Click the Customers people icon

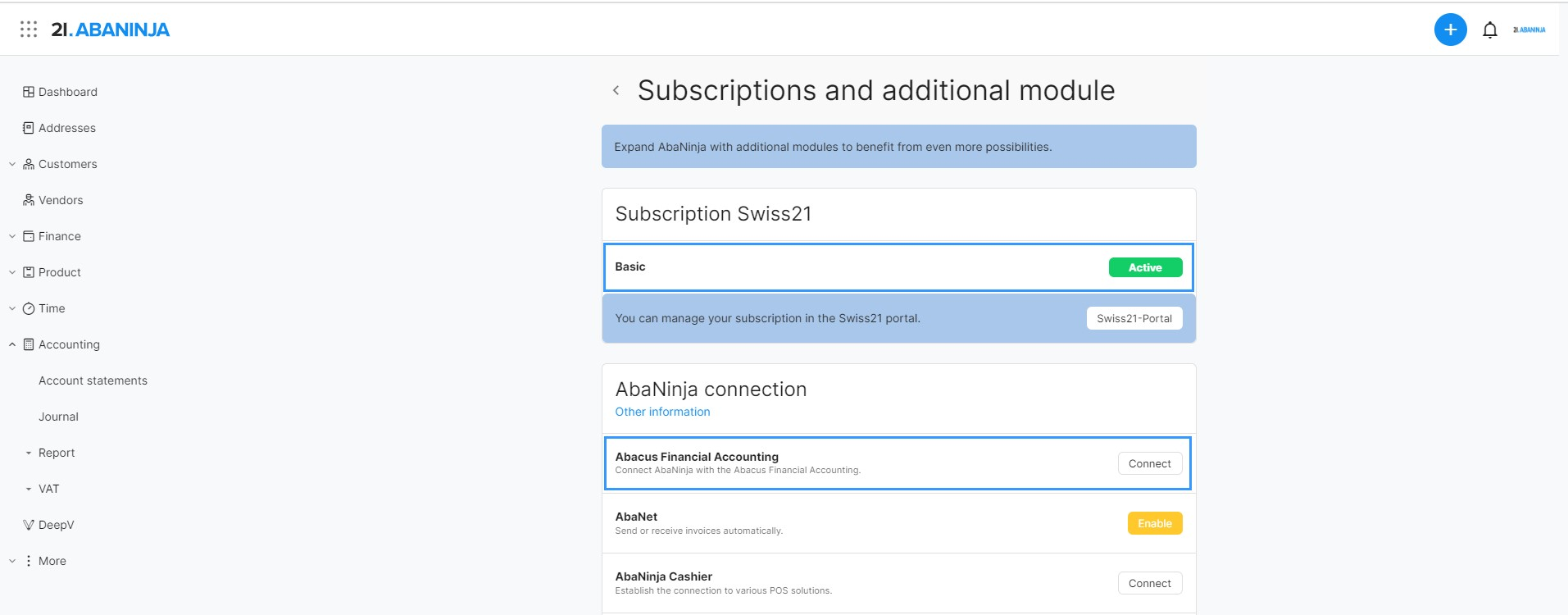29,164
